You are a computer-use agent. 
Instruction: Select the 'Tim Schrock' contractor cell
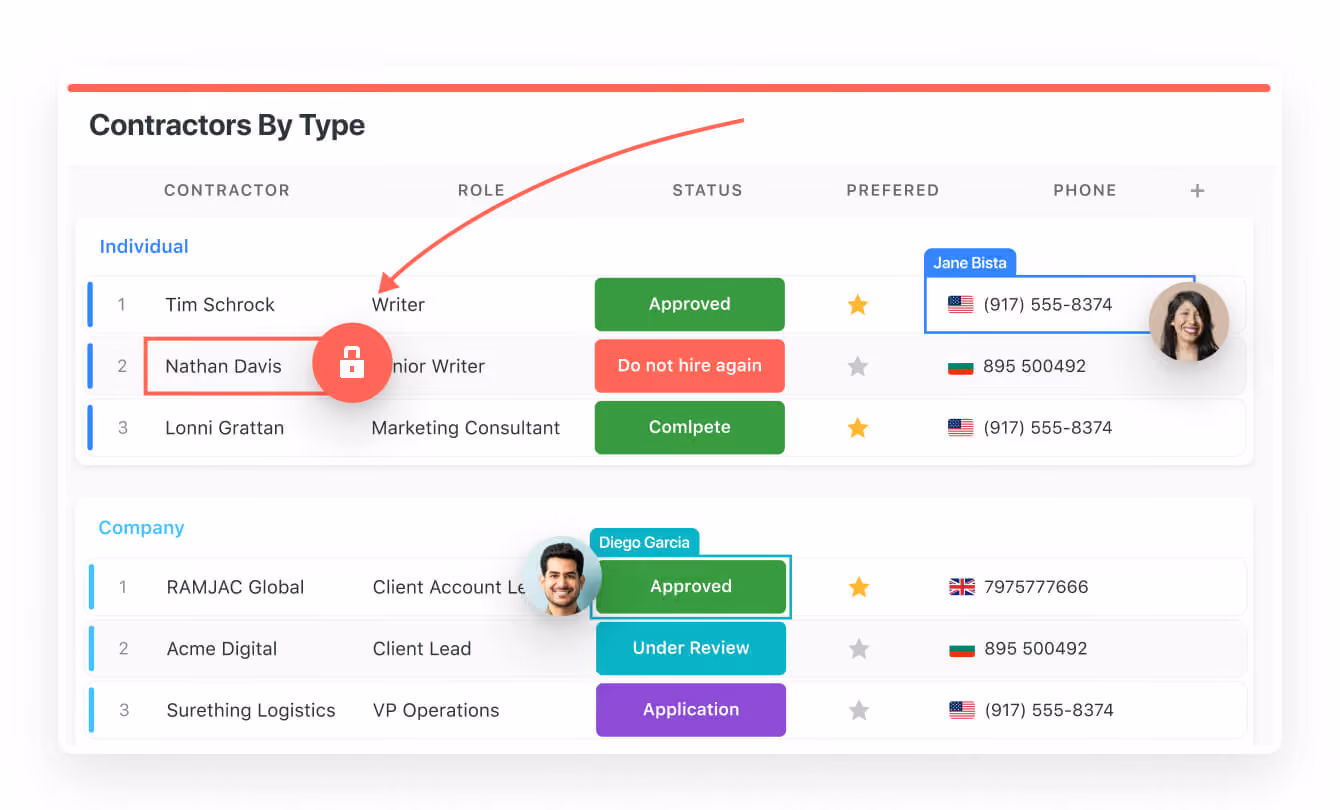tap(220, 305)
